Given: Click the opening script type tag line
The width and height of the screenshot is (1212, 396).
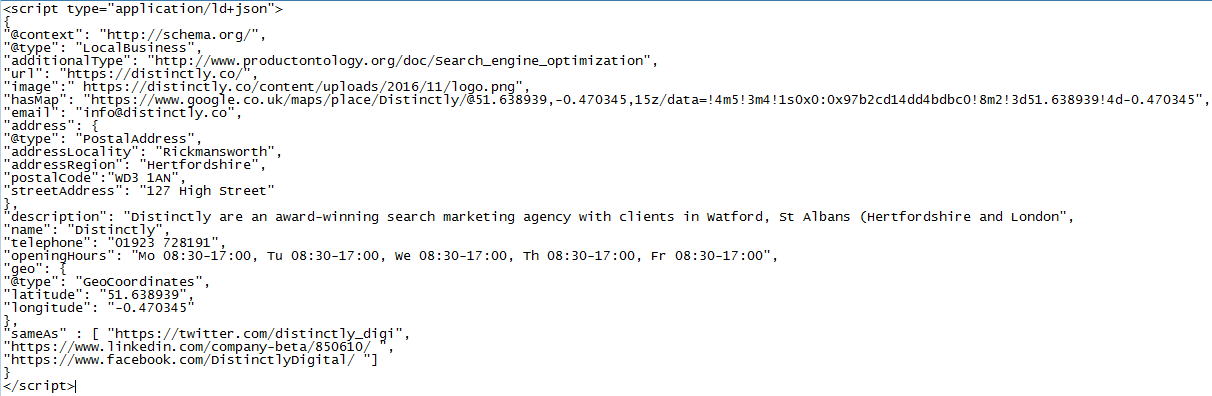Looking at the screenshot, I should (144, 8).
